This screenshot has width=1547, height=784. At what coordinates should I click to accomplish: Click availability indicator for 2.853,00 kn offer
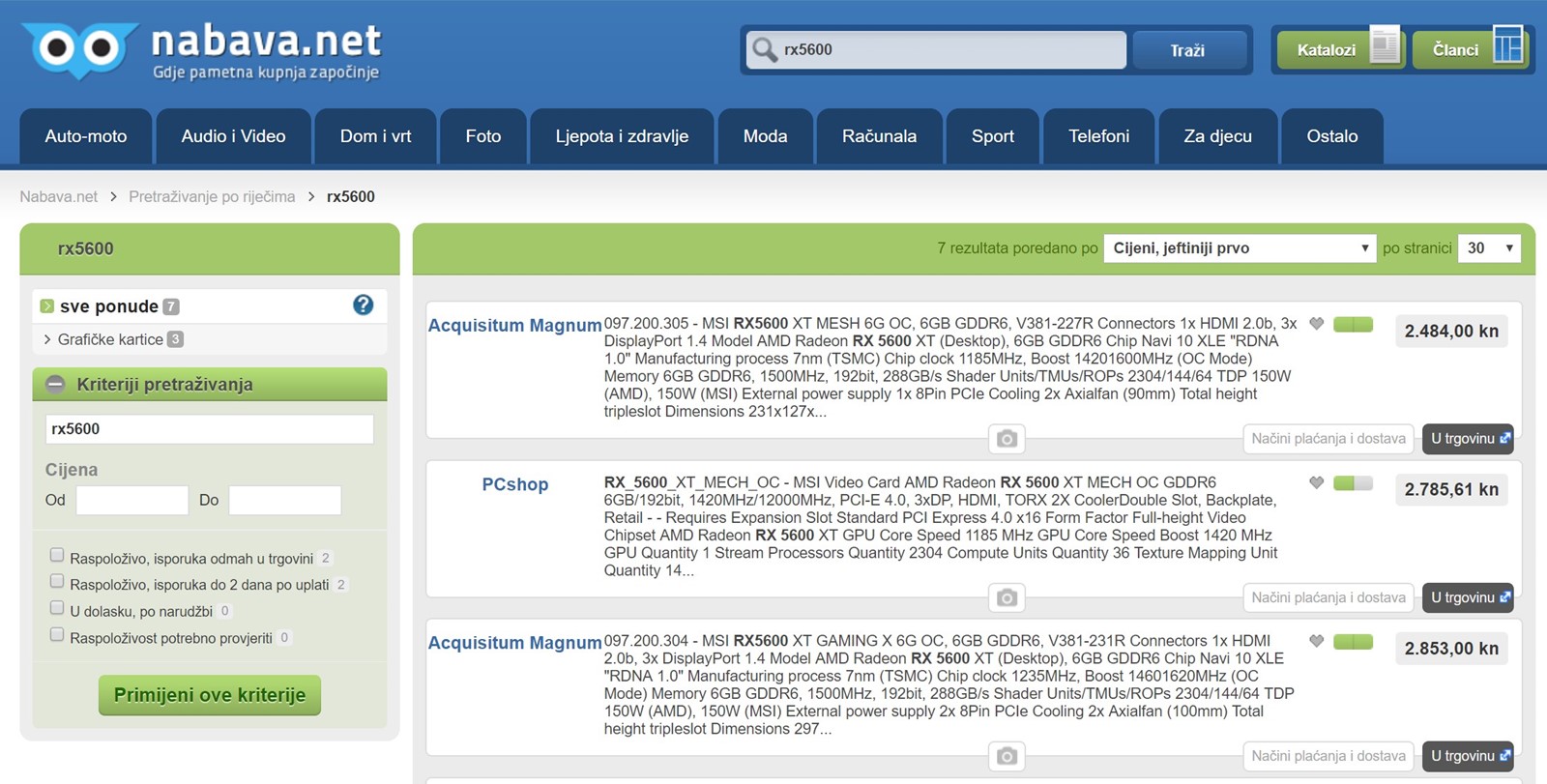tap(1353, 642)
